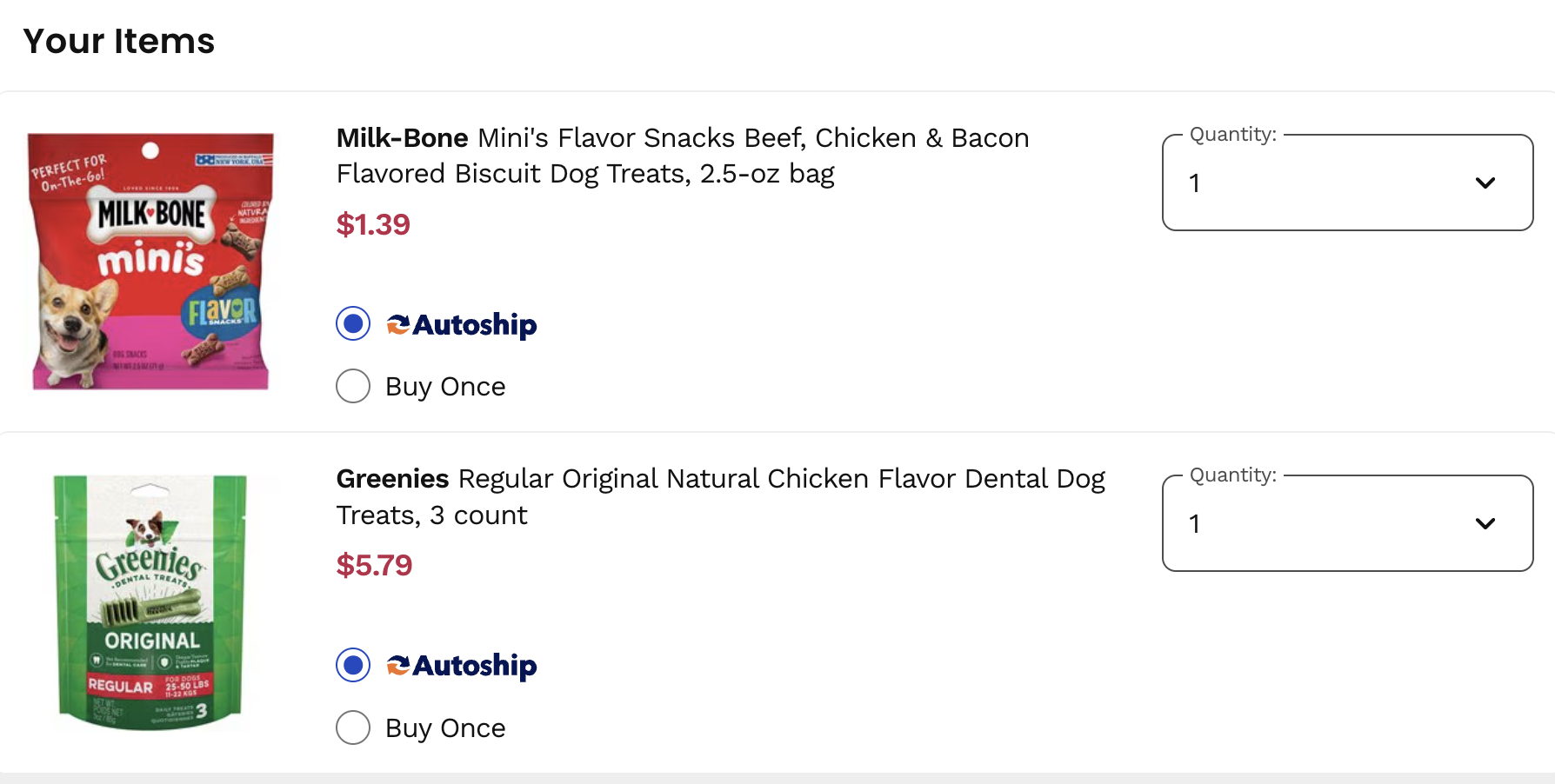Click the chevron on the Greenies quantity selector
The image size is (1555, 784).
pos(1486,523)
